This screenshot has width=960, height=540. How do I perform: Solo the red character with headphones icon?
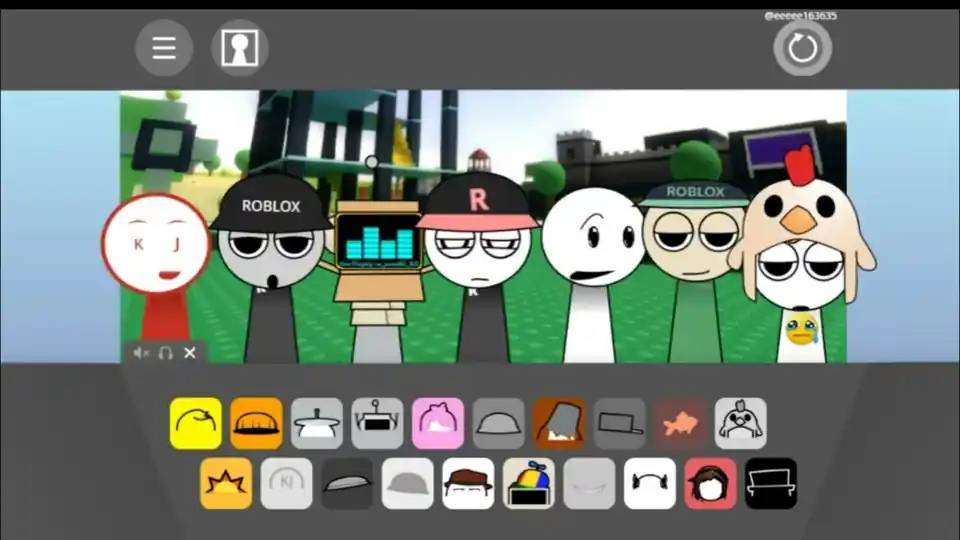(x=165, y=353)
